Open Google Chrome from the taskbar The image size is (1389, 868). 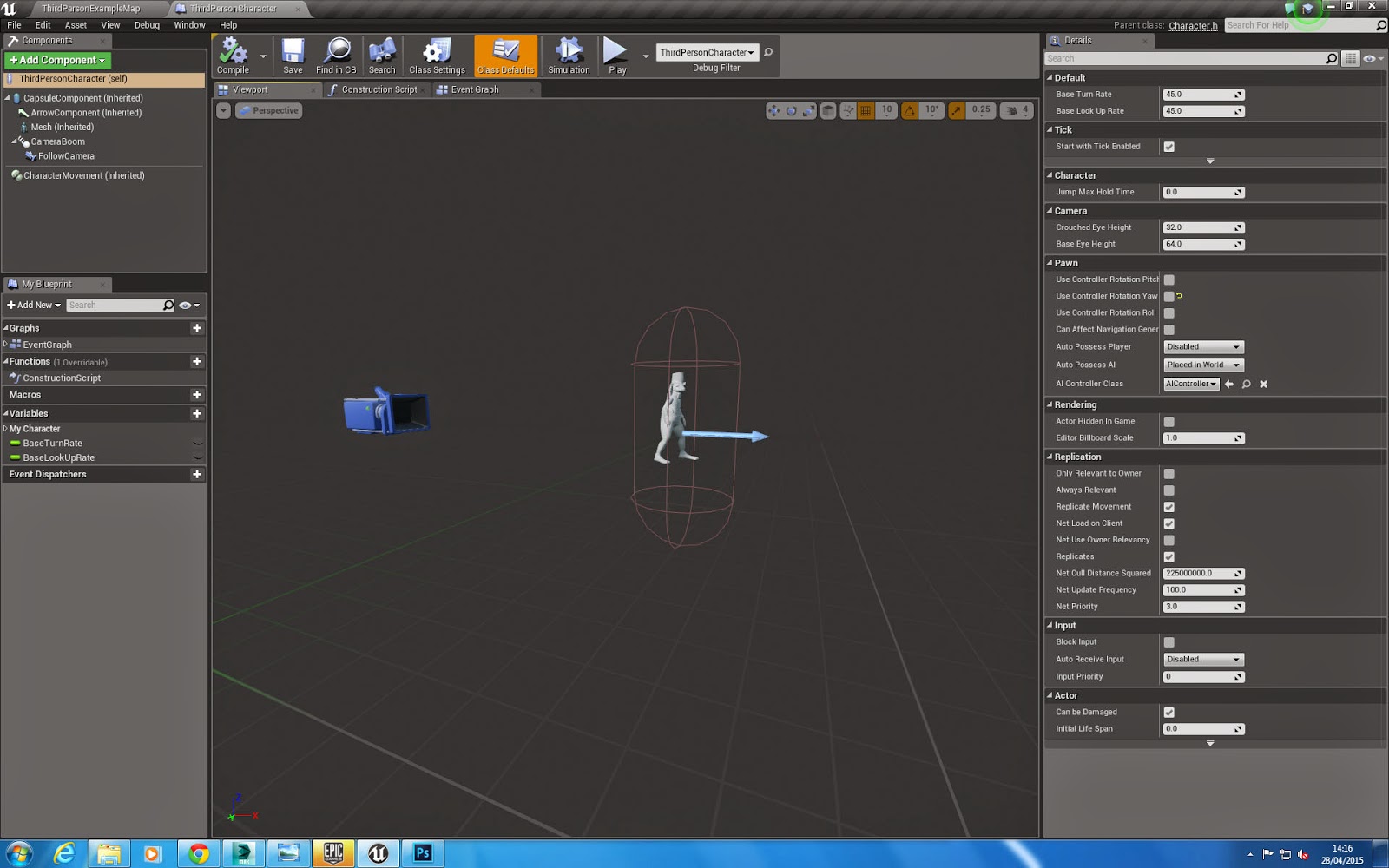[199, 853]
